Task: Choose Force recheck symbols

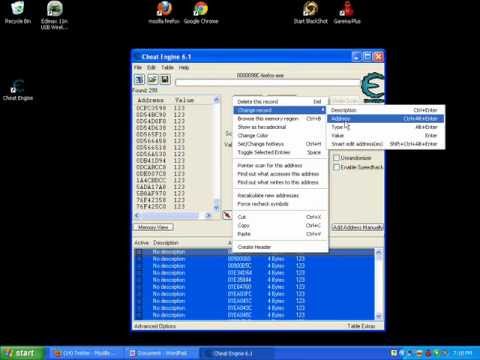Action: [279, 204]
